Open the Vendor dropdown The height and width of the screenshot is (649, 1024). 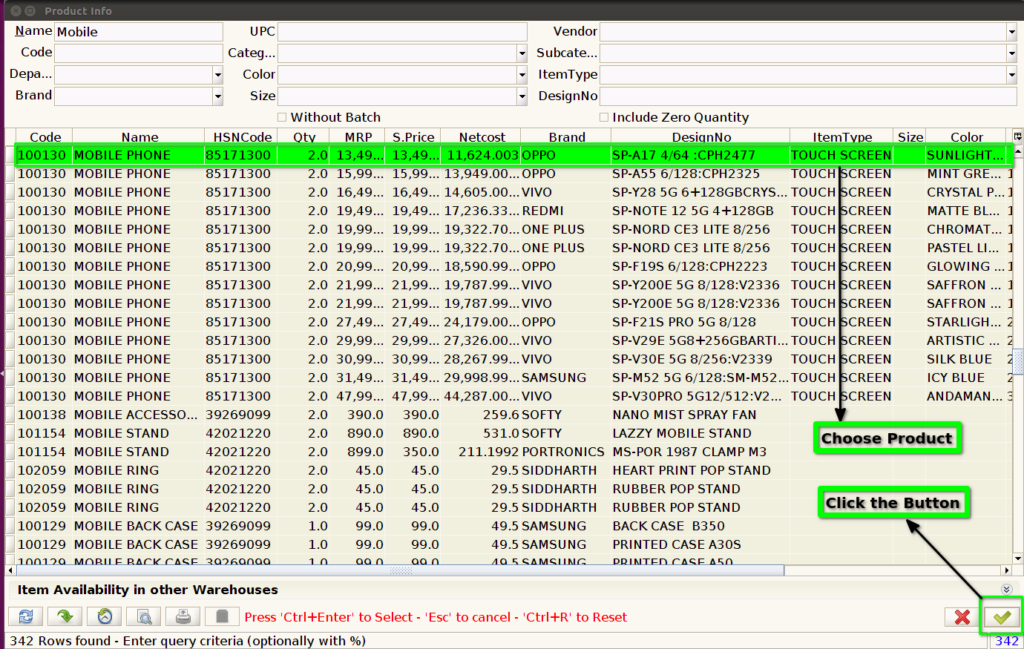coord(1012,31)
